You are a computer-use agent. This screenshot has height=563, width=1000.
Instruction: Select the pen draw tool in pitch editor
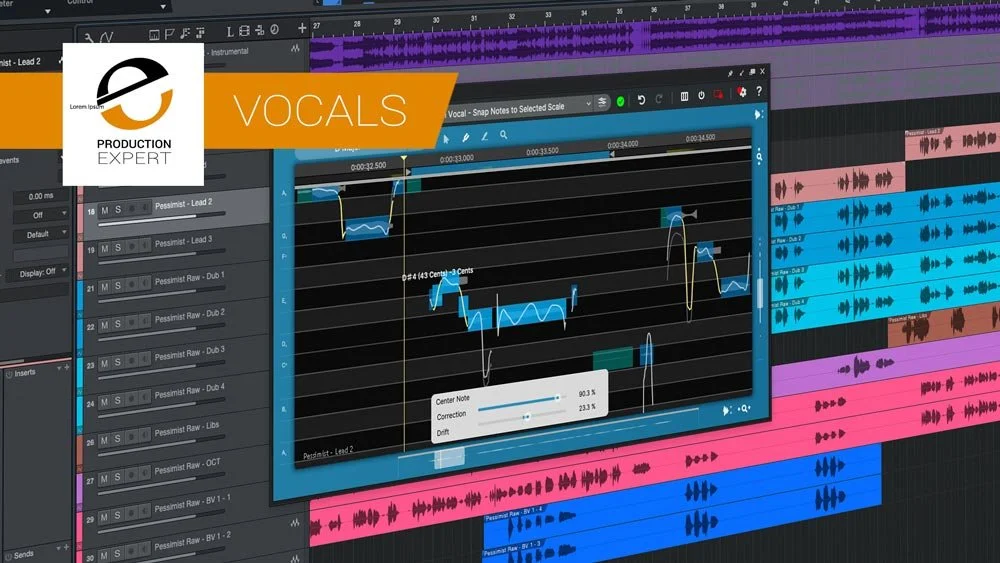coord(466,137)
